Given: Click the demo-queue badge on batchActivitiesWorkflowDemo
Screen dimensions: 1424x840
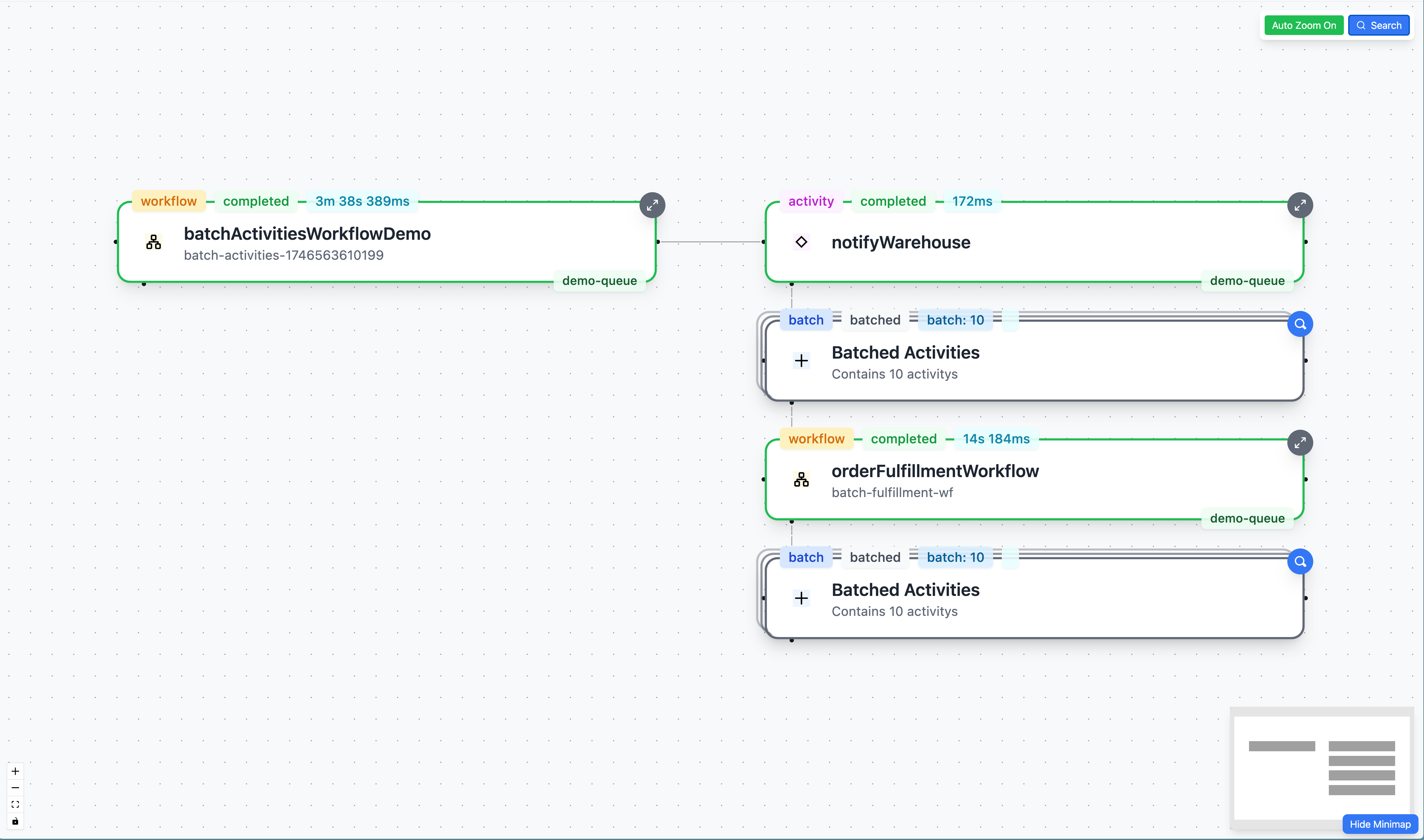Looking at the screenshot, I should click(599, 280).
